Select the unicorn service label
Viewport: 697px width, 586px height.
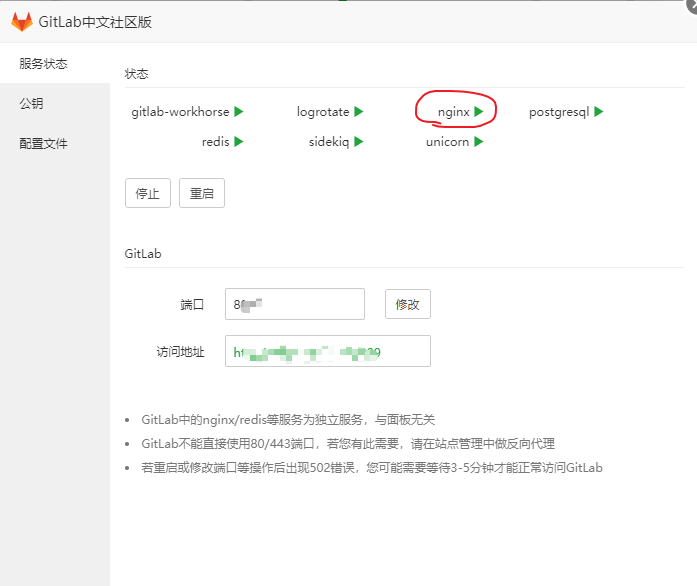(447, 142)
